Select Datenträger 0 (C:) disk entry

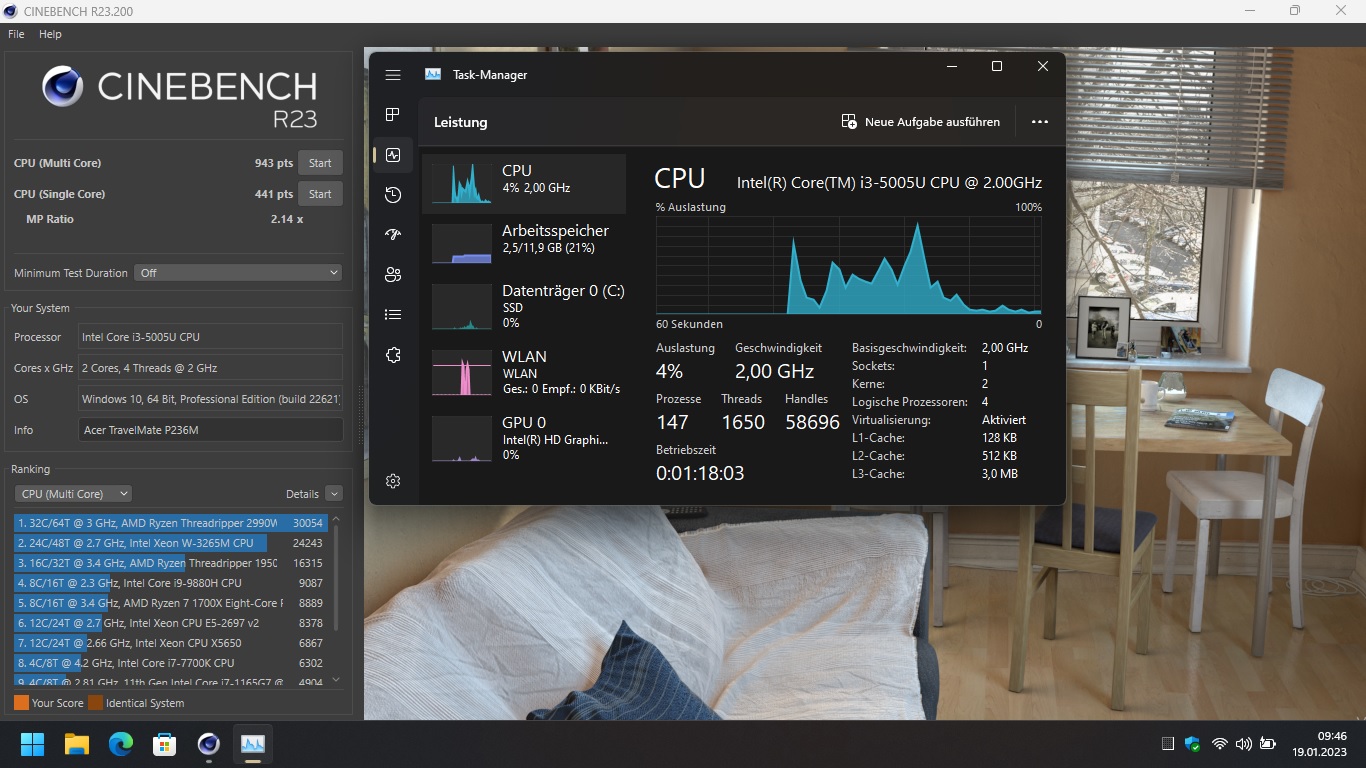(x=524, y=306)
